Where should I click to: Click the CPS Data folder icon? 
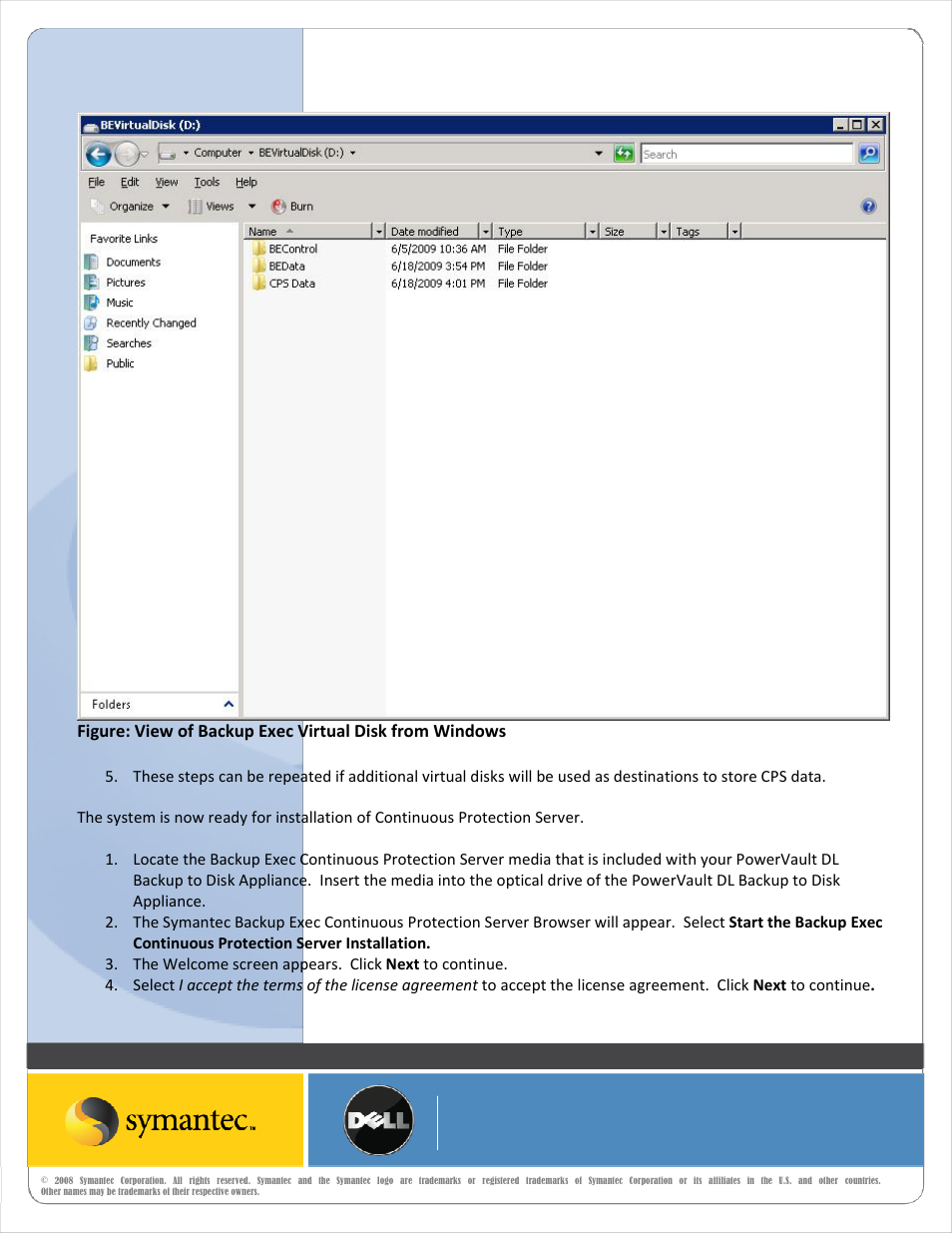tap(258, 284)
